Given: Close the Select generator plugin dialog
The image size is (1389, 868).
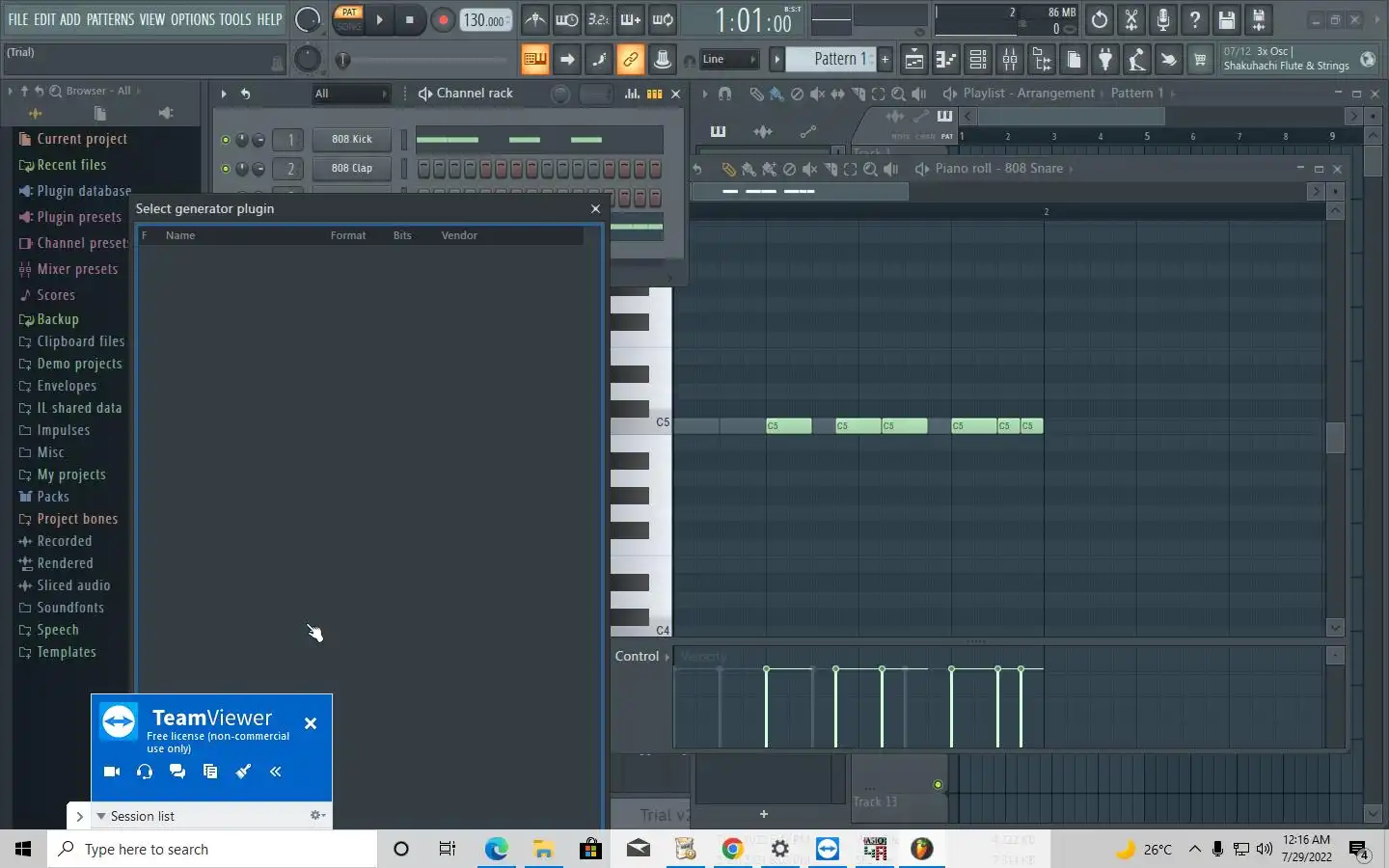Looking at the screenshot, I should pyautogui.click(x=595, y=208).
